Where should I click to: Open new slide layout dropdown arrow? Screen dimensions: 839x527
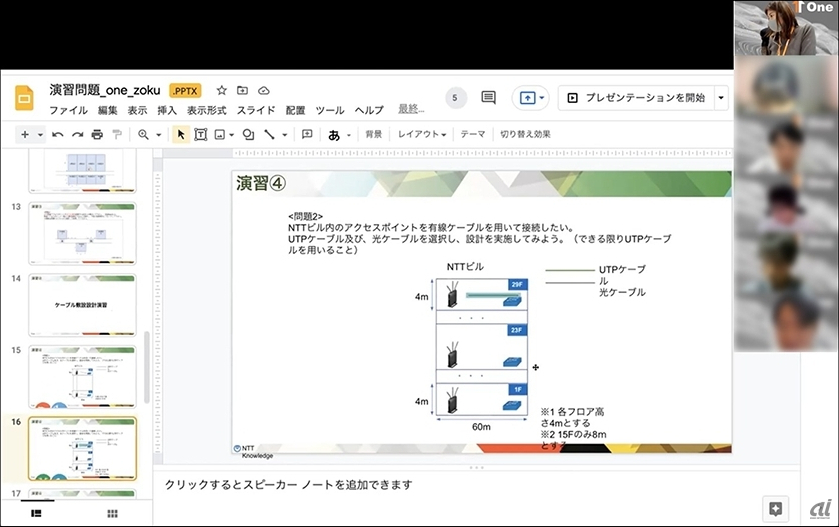pyautogui.click(x=40, y=135)
